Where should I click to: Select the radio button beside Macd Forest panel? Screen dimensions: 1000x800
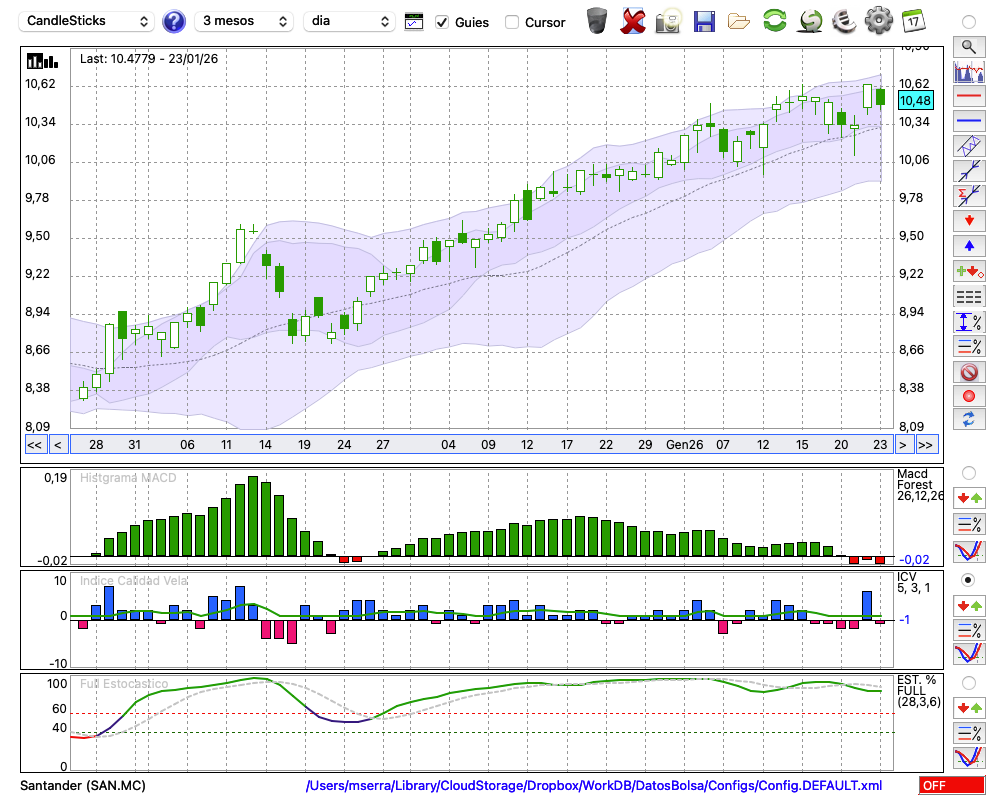[968, 472]
